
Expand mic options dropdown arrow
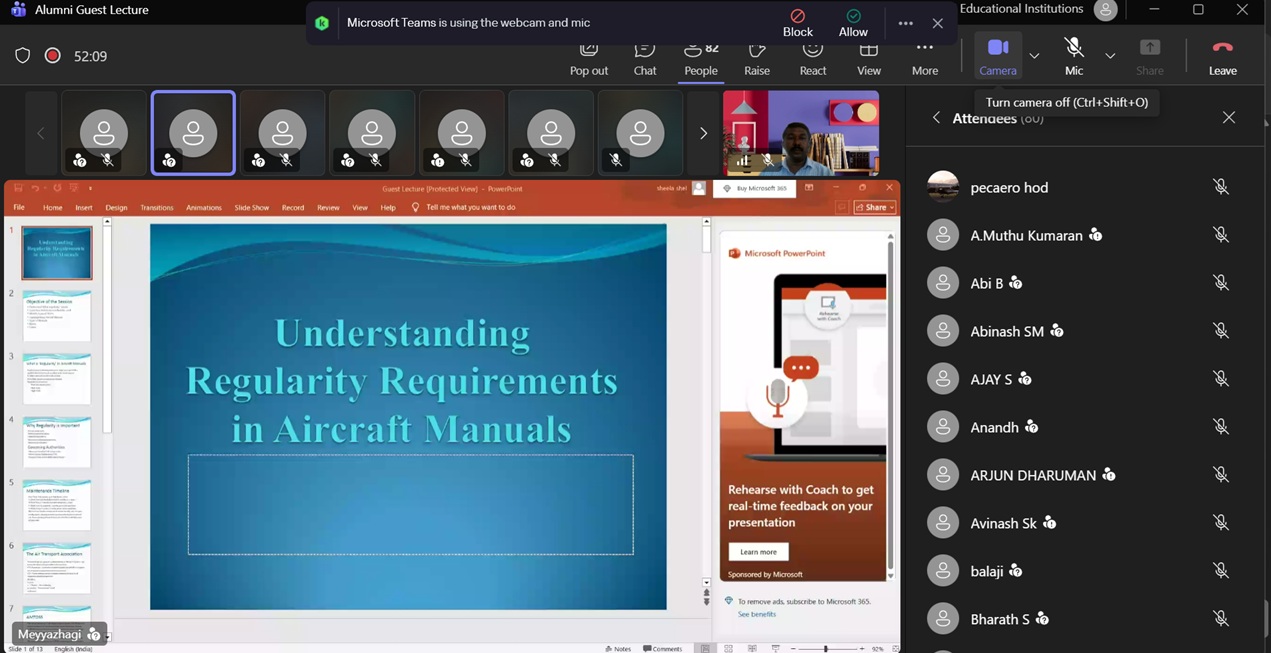pyautogui.click(x=1110, y=56)
